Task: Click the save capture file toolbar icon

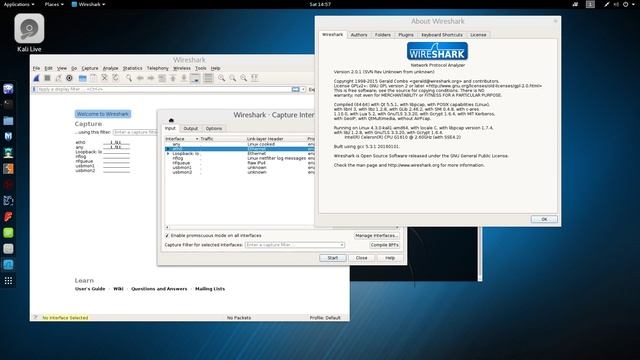Action: click(x=93, y=78)
